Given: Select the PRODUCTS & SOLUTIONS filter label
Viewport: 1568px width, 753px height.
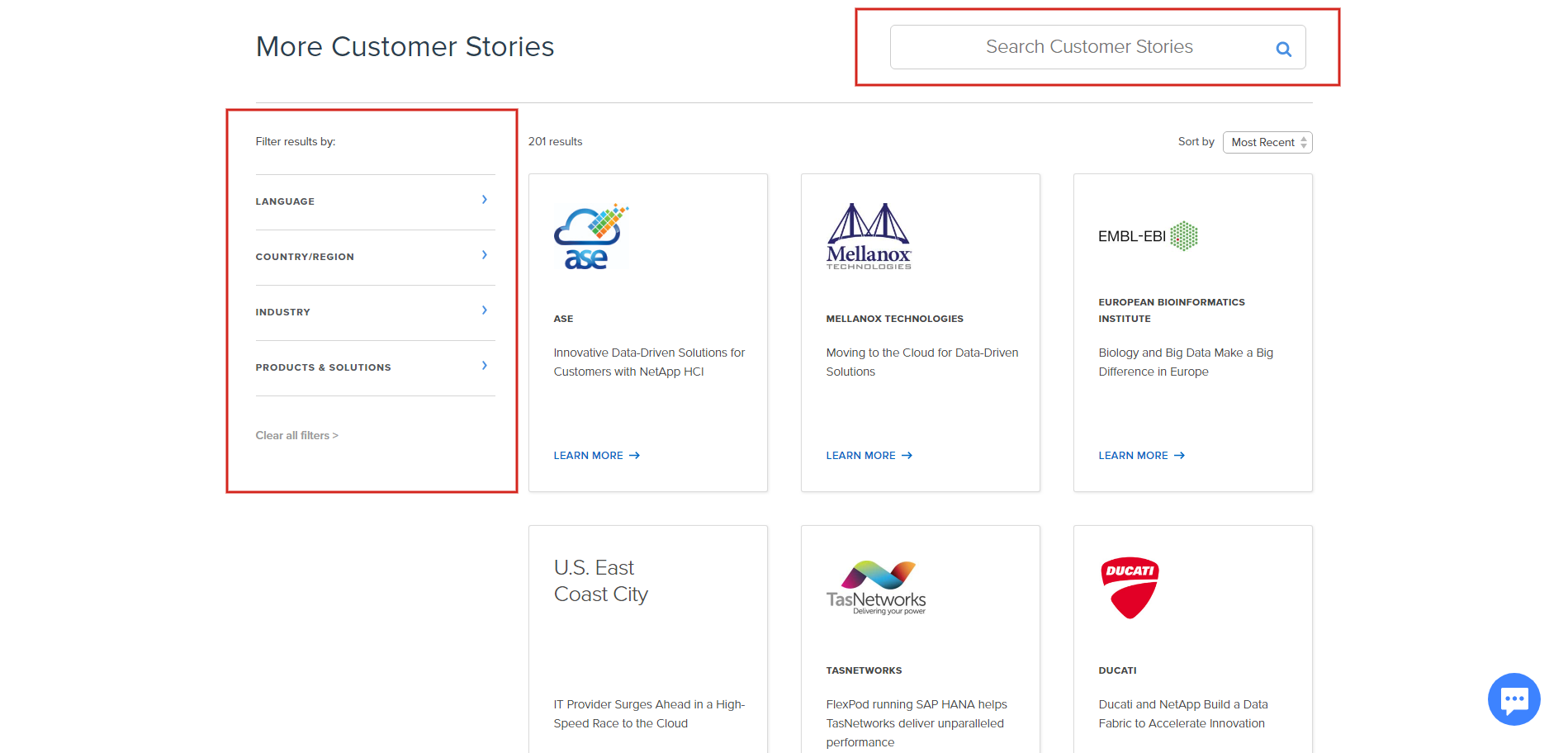Looking at the screenshot, I should [x=324, y=367].
